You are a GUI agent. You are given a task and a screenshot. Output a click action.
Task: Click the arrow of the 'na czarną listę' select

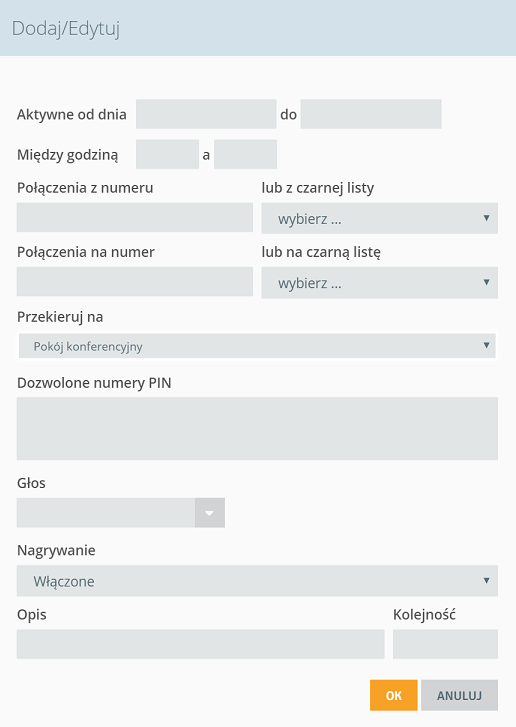pos(486,282)
